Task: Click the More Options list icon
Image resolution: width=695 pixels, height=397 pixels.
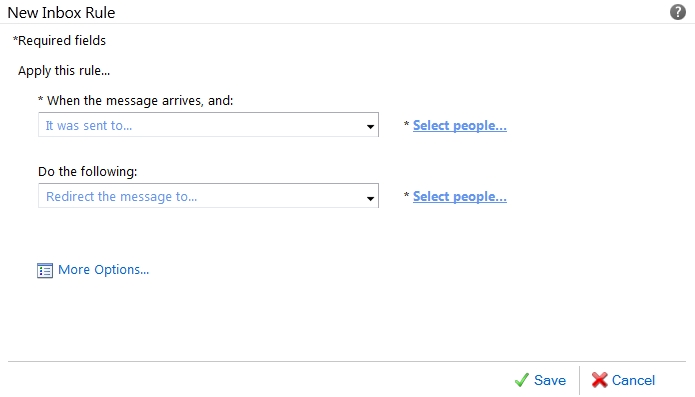Action: point(45,270)
